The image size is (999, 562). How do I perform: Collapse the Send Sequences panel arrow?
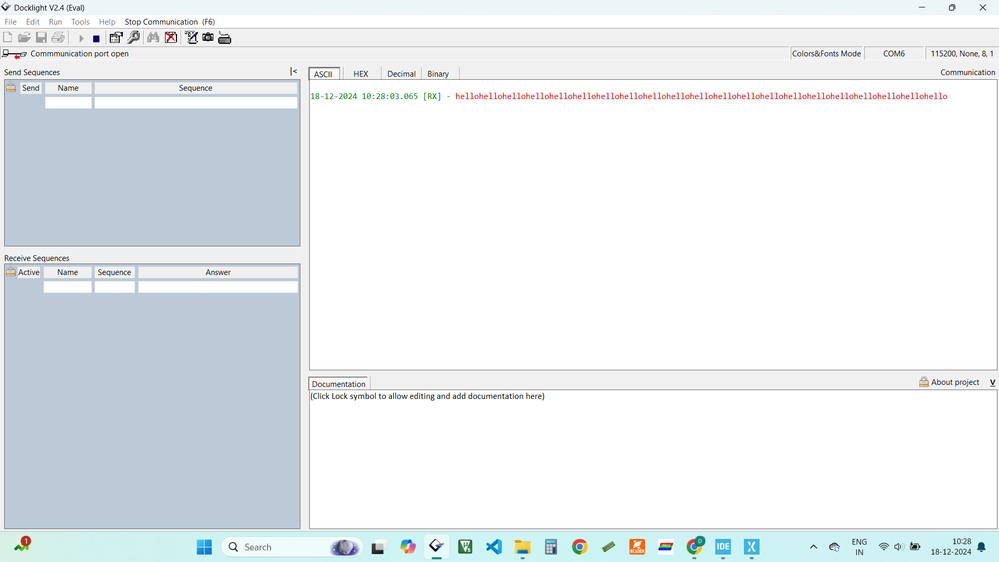(293, 71)
